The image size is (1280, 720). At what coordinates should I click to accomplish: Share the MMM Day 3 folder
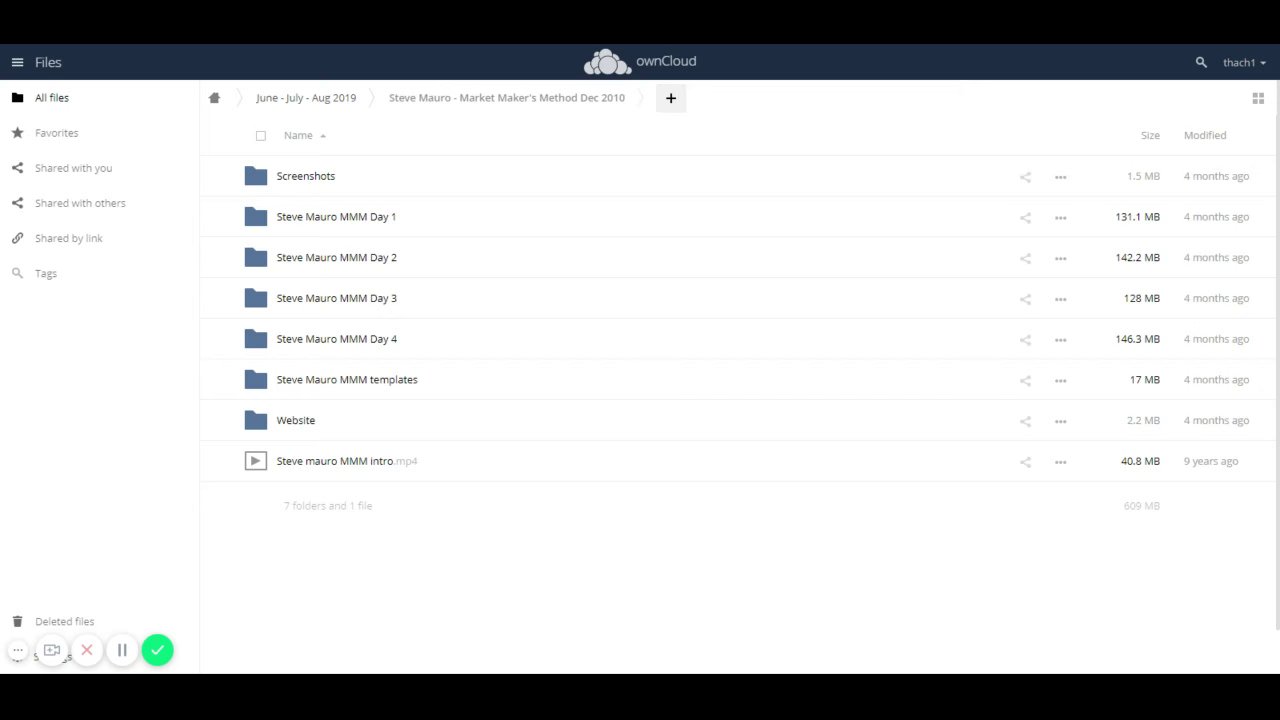1025,299
